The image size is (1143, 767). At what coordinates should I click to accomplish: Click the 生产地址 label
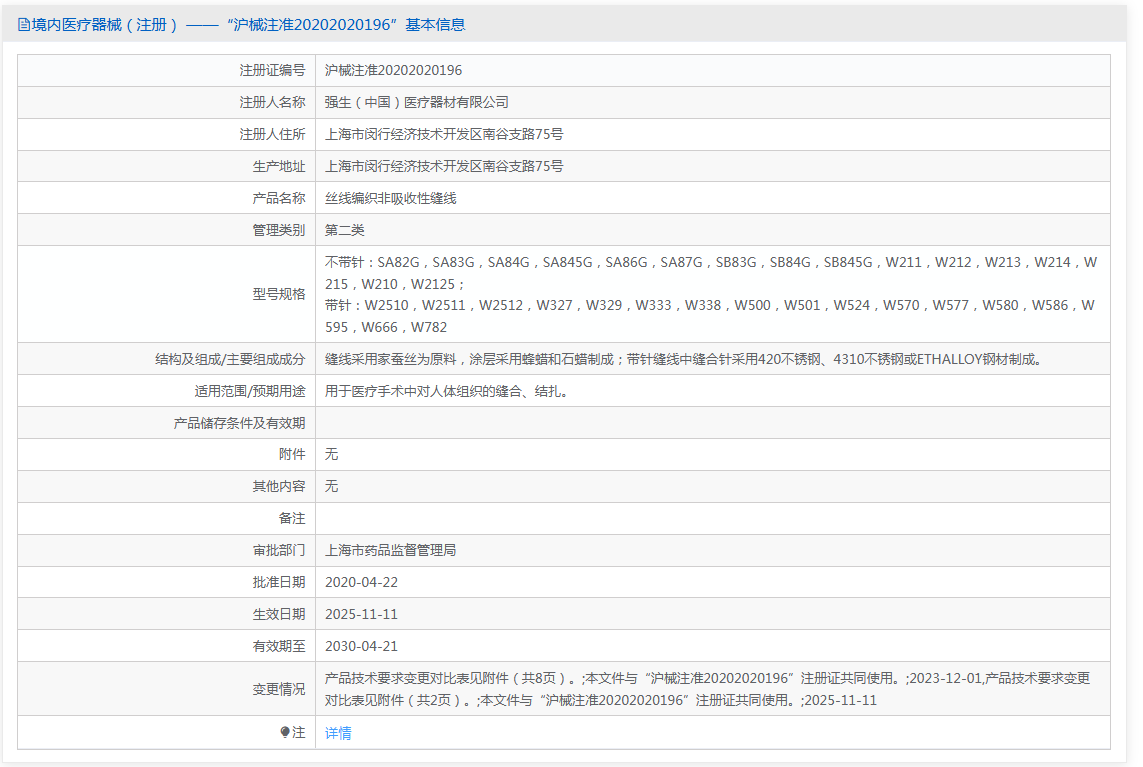[x=279, y=166]
